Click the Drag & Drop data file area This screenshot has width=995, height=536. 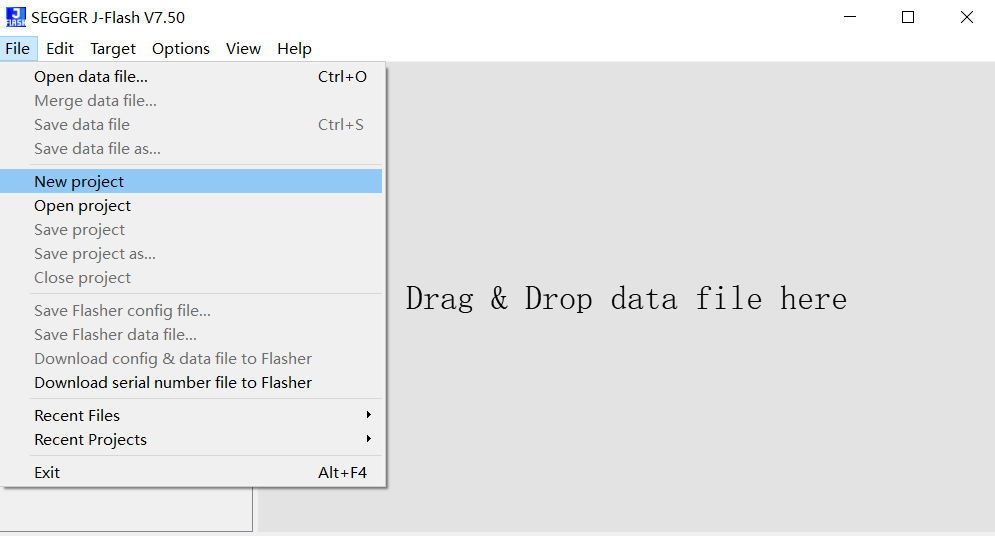[626, 298]
